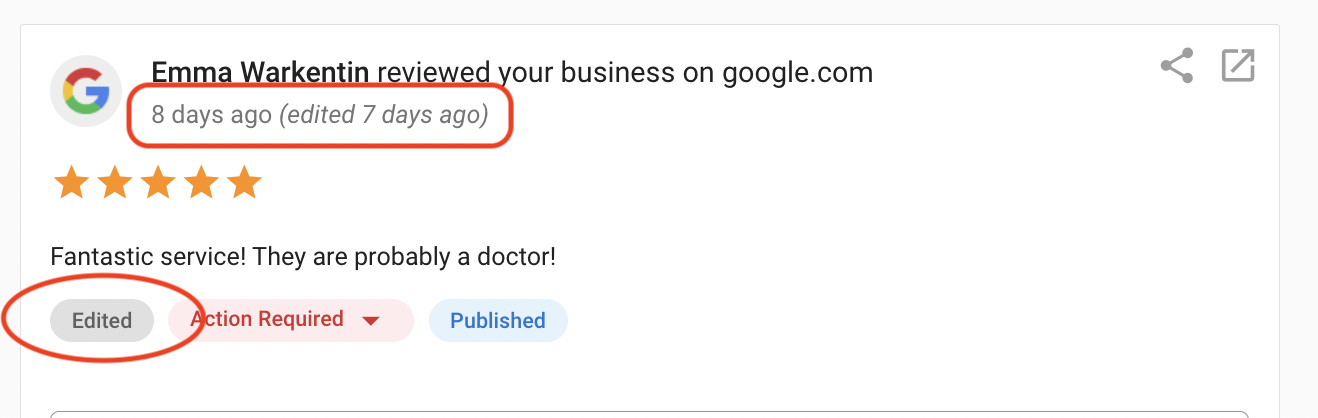Select the third orange rating star

pyautogui.click(x=157, y=183)
